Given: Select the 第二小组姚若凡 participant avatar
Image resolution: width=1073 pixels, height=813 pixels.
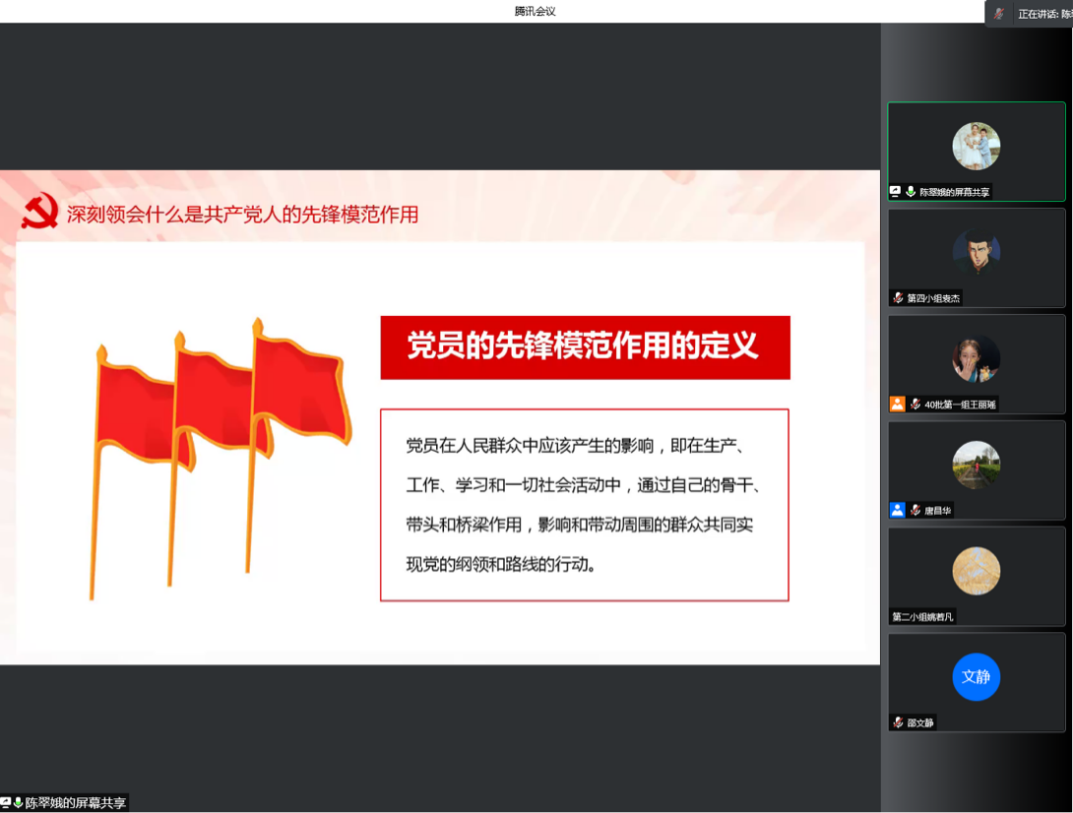Looking at the screenshot, I should tap(976, 570).
